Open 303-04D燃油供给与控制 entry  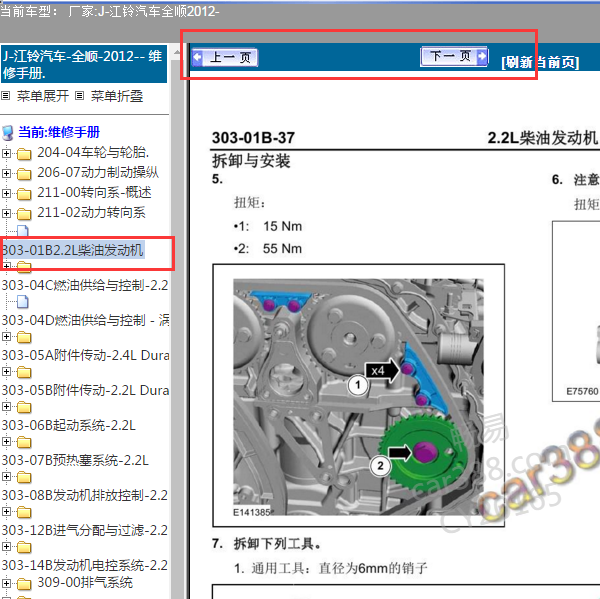[85, 320]
